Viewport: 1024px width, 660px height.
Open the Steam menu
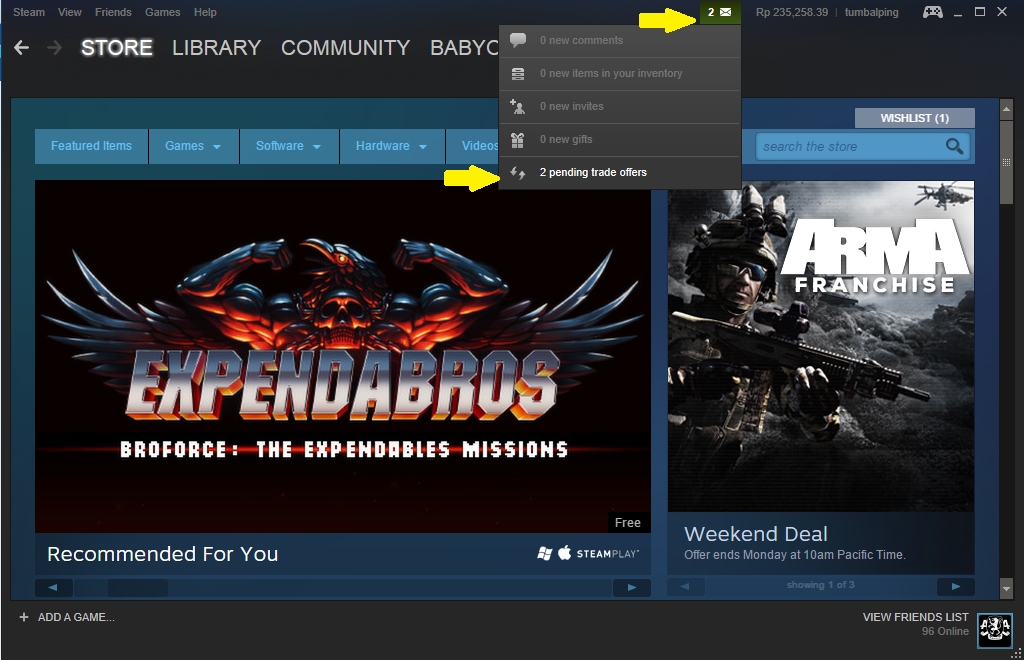29,12
